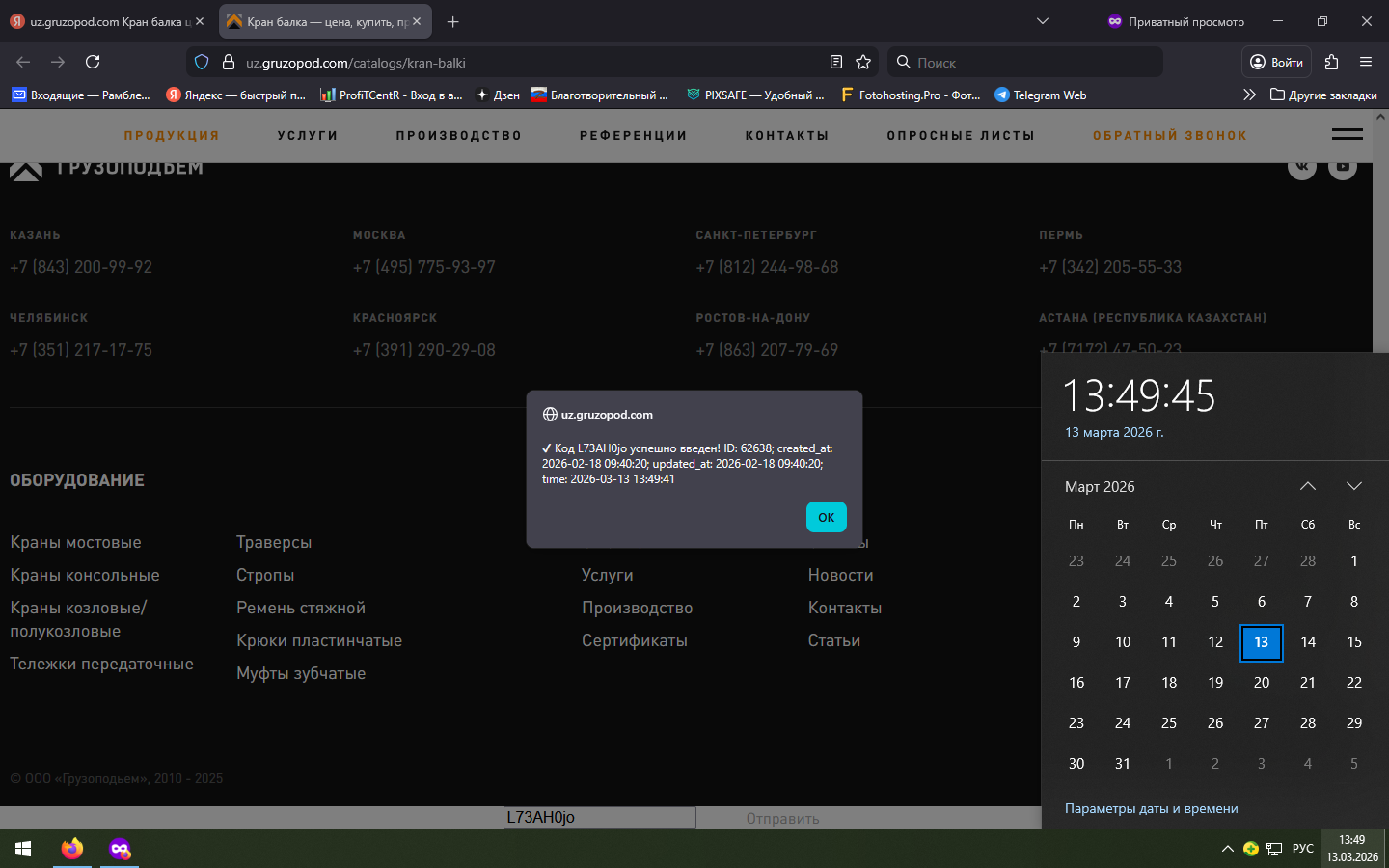Click the Войти account button
The height and width of the screenshot is (868, 1389).
(x=1276, y=62)
